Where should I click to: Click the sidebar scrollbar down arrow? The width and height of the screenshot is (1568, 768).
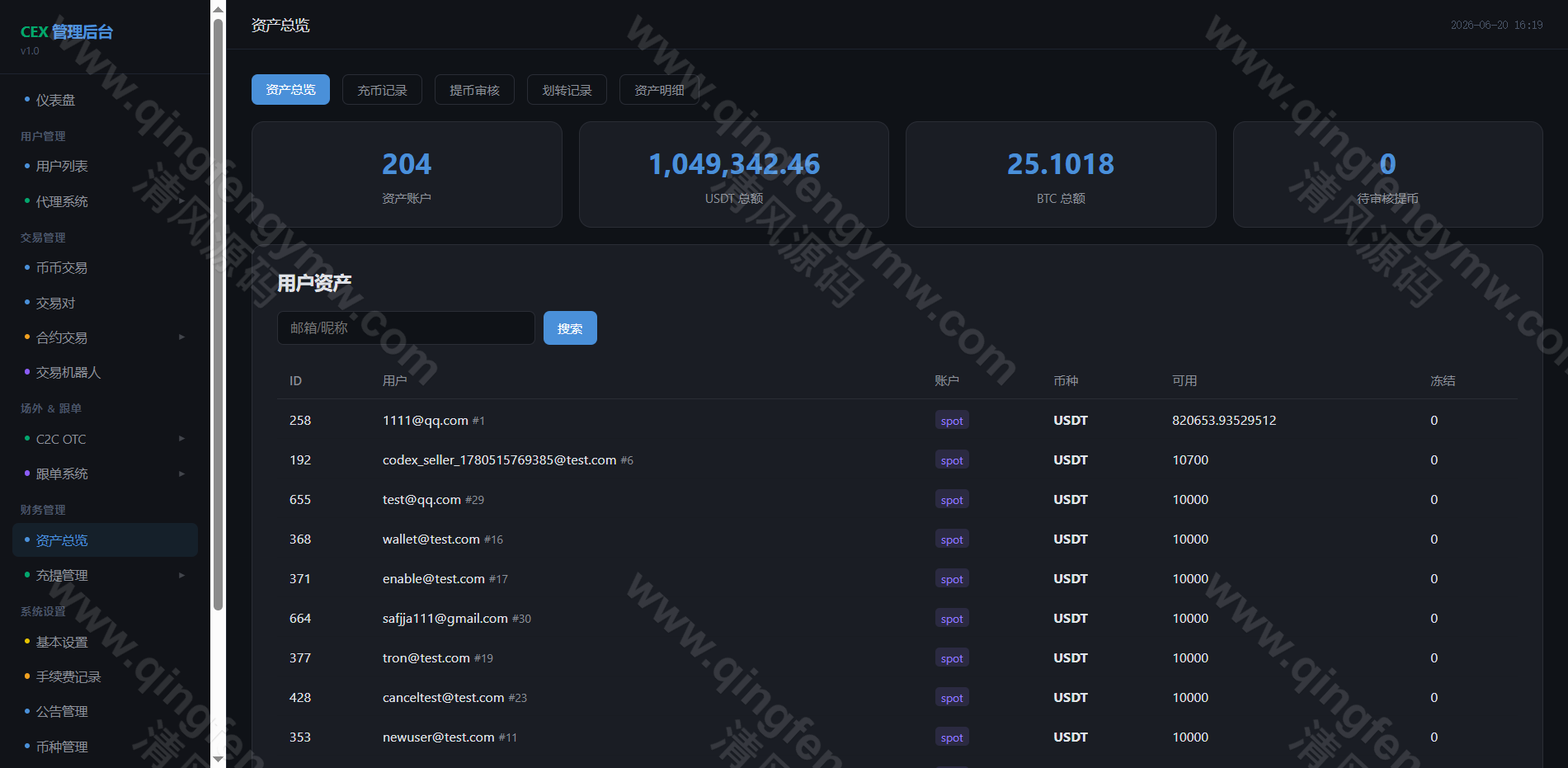(218, 759)
